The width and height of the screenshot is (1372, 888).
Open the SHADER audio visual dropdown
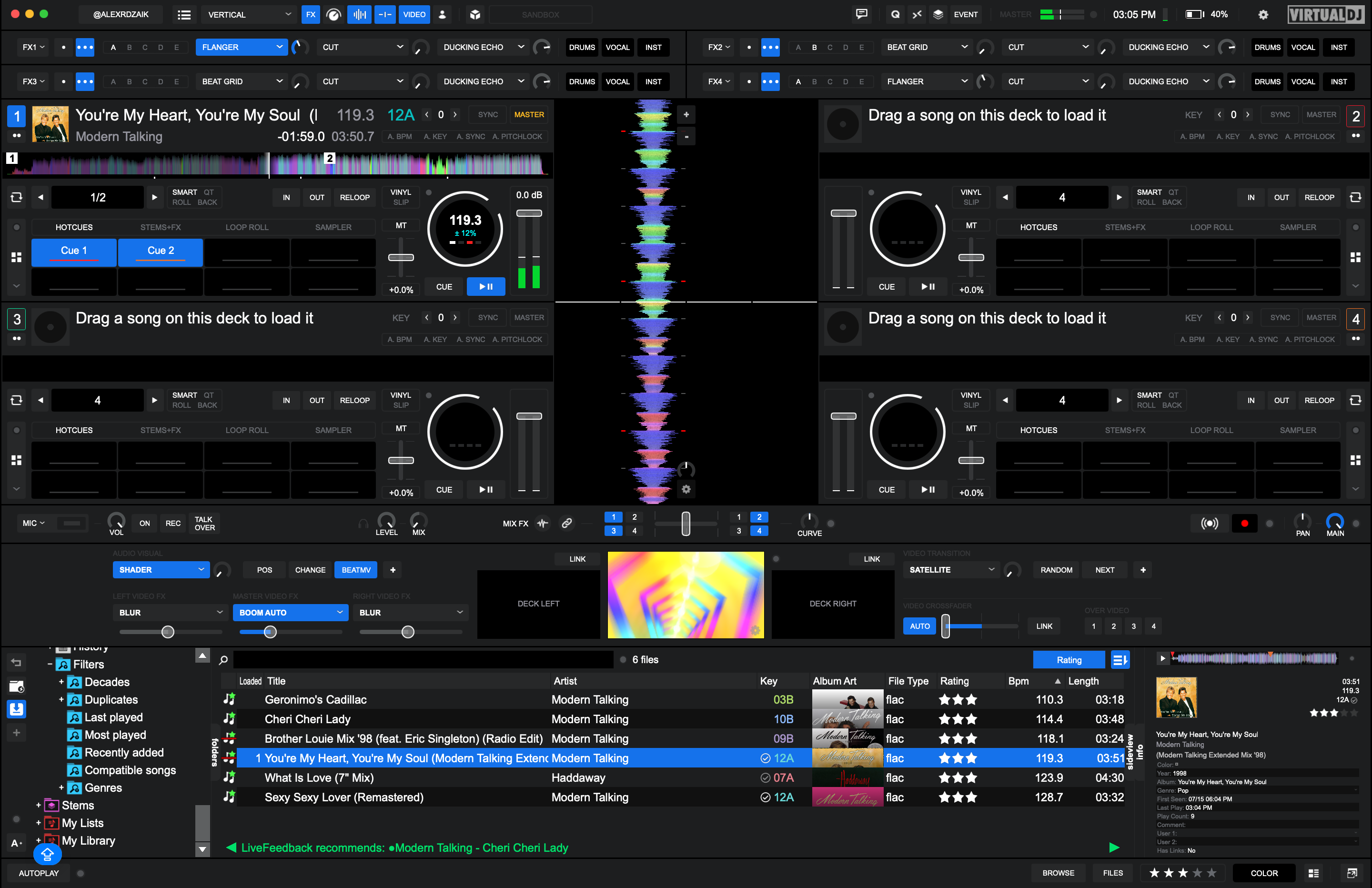(x=161, y=570)
